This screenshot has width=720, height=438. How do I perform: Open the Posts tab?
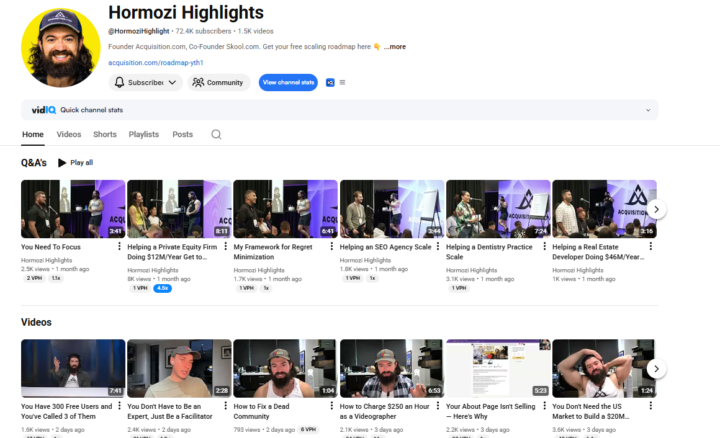click(182, 135)
